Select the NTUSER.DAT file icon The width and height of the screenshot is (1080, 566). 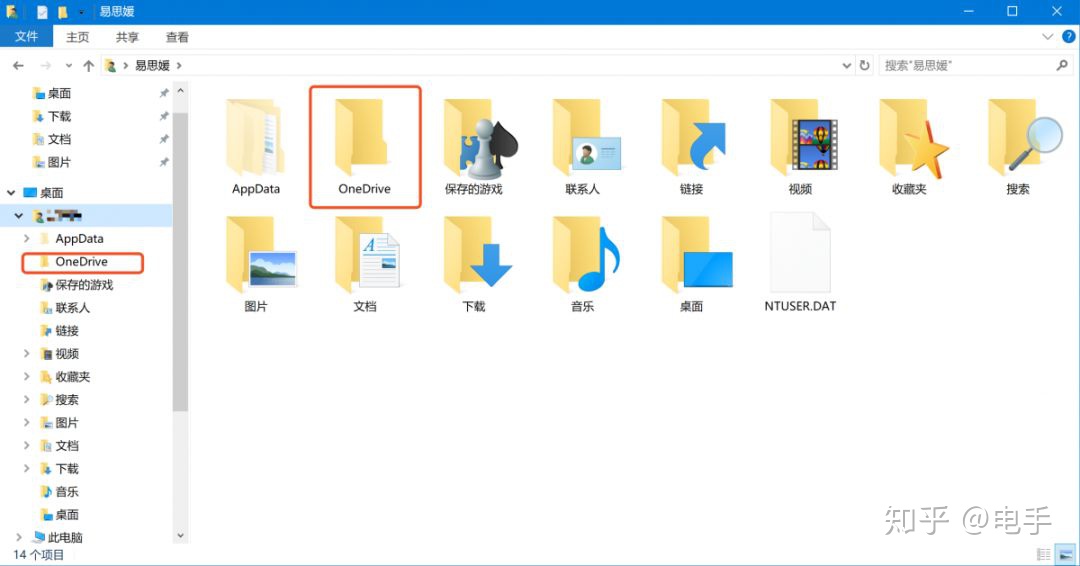(x=800, y=253)
